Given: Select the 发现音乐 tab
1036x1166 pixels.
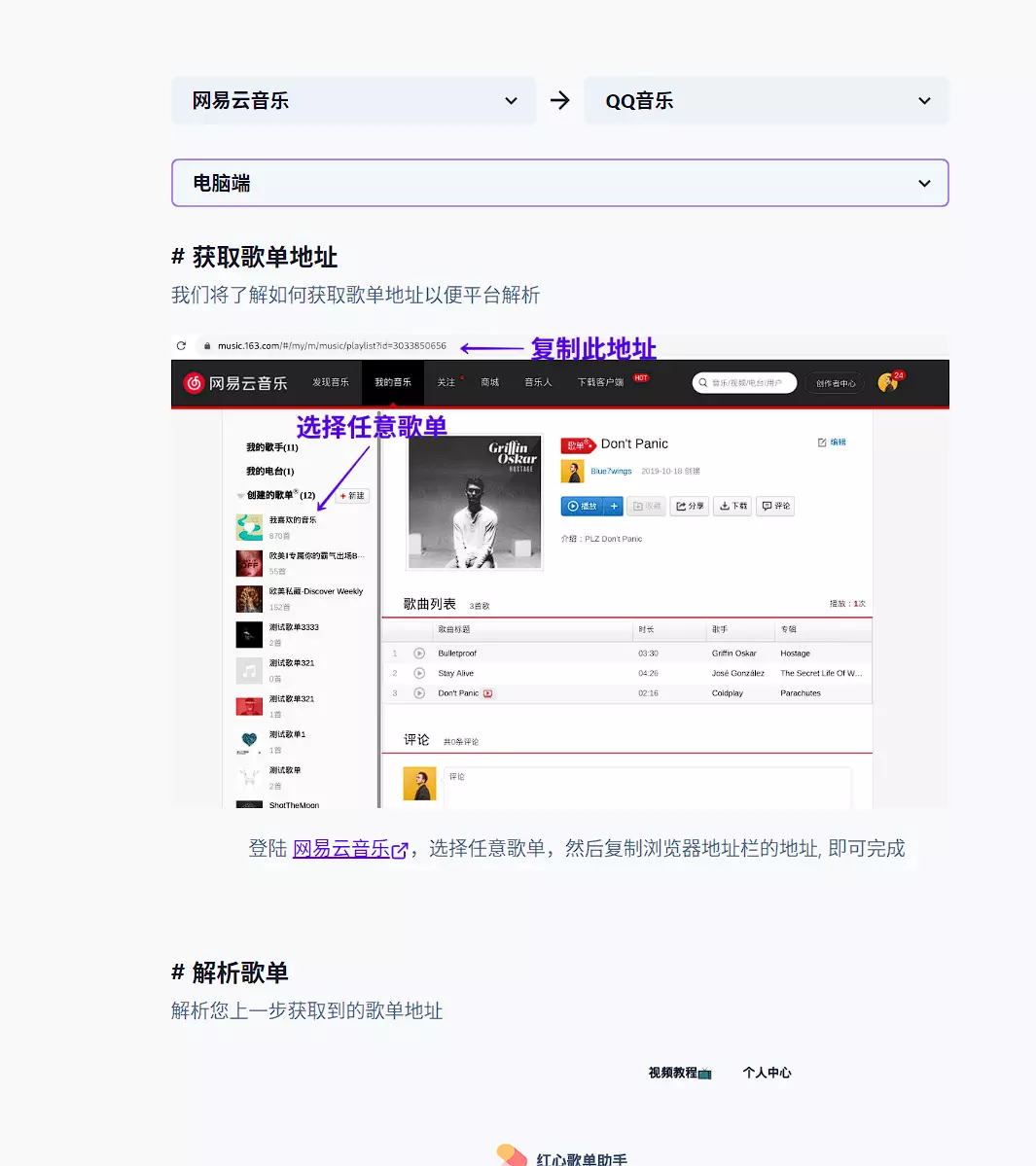Looking at the screenshot, I should [x=330, y=383].
